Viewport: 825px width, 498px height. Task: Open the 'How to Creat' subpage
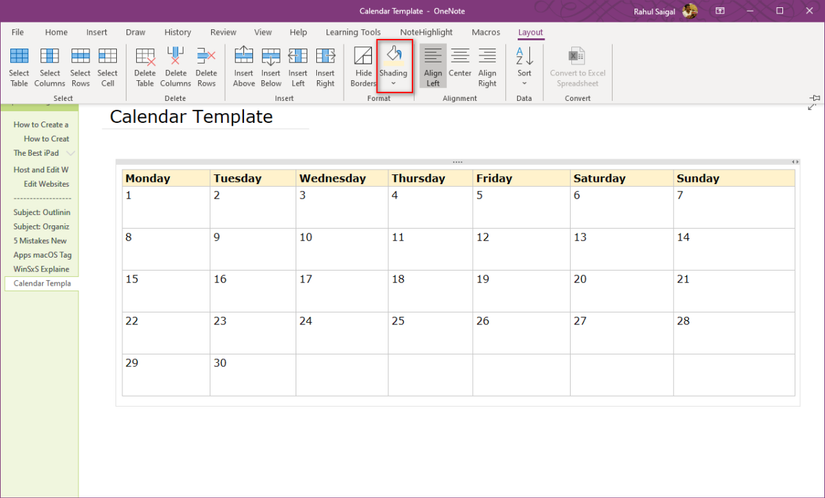coord(46,139)
